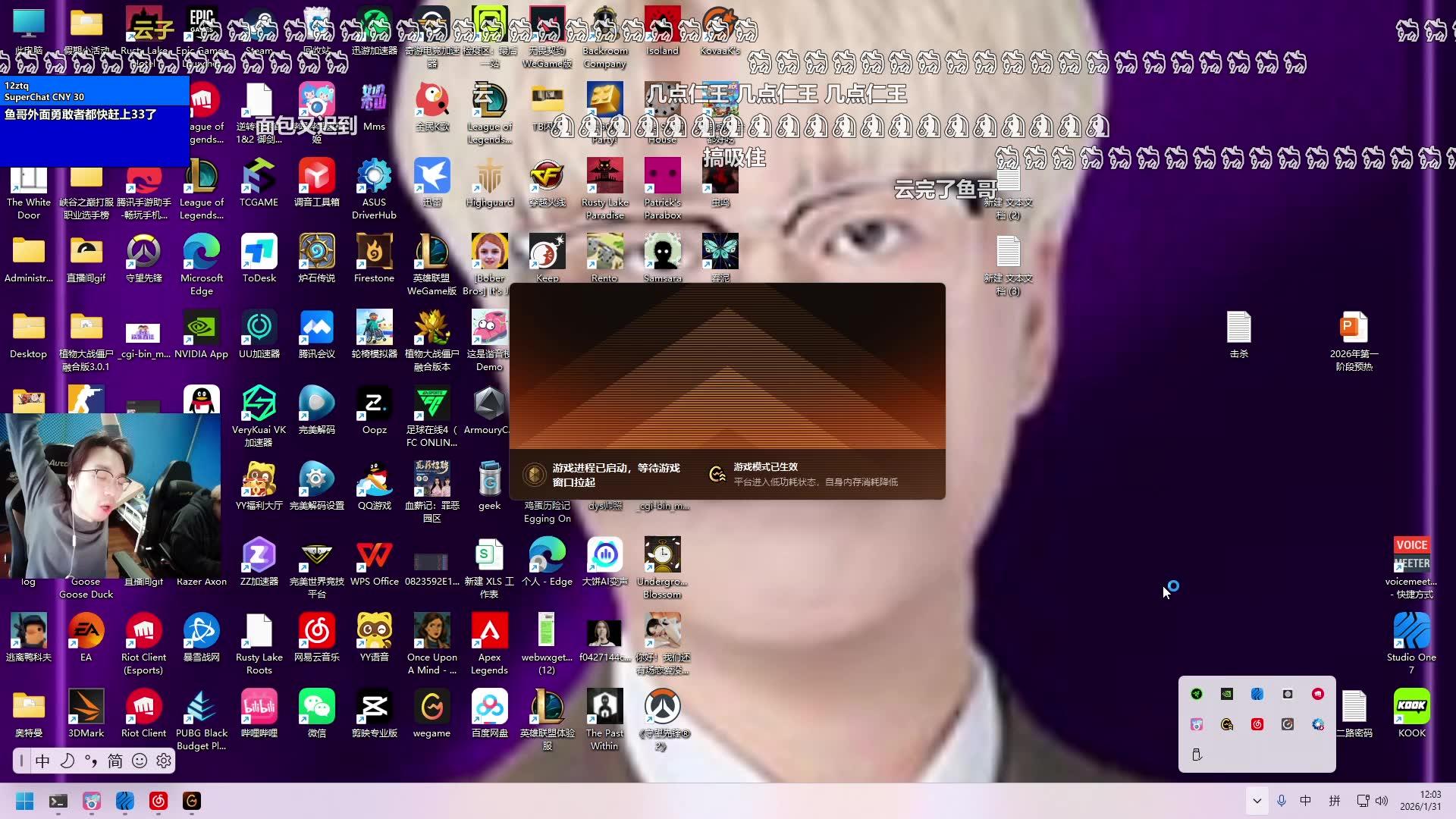Toggle IME Chinese/English mode button 中

pyautogui.click(x=42, y=761)
